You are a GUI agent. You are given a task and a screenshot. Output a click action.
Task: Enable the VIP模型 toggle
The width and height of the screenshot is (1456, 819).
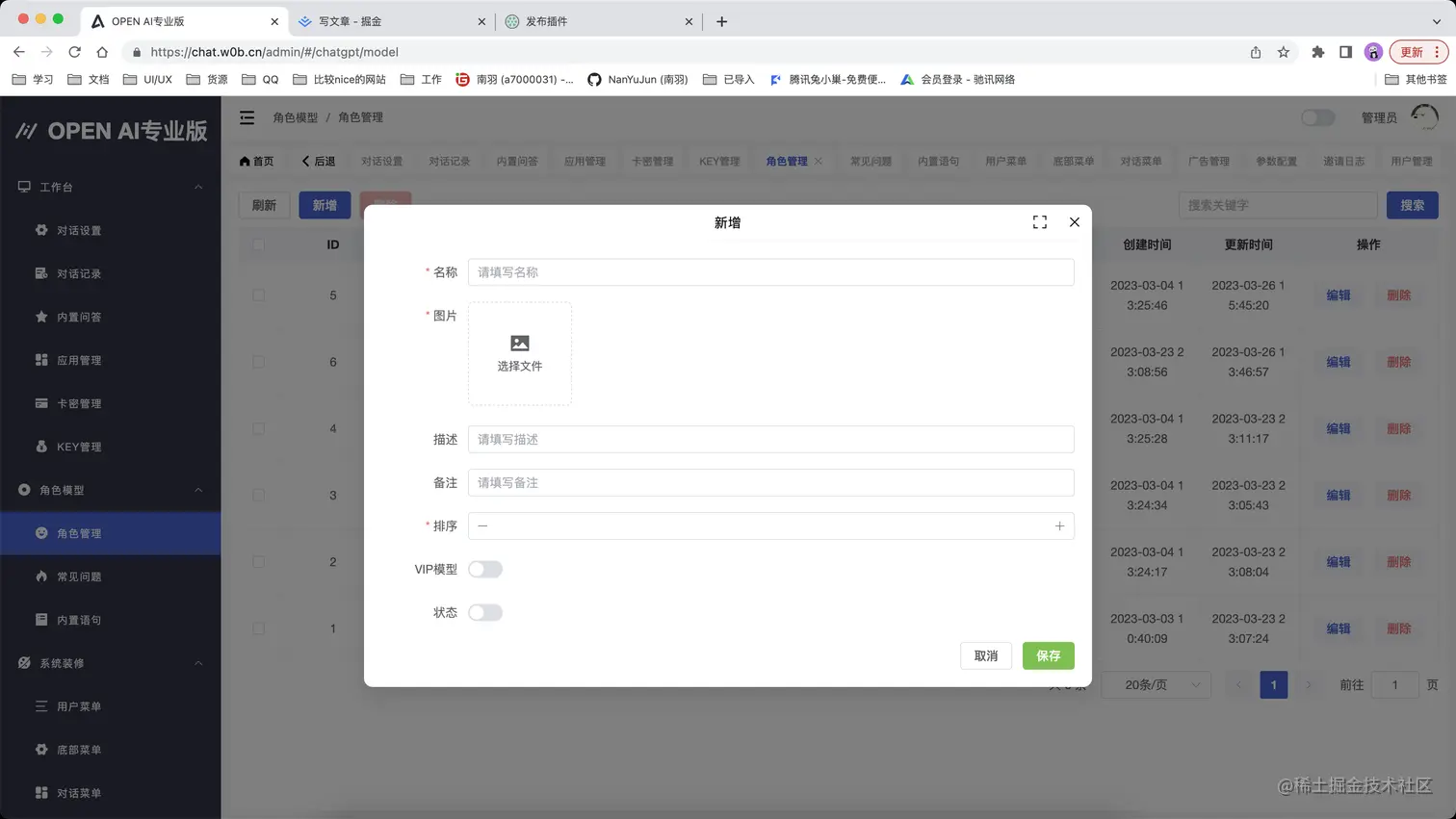click(485, 569)
